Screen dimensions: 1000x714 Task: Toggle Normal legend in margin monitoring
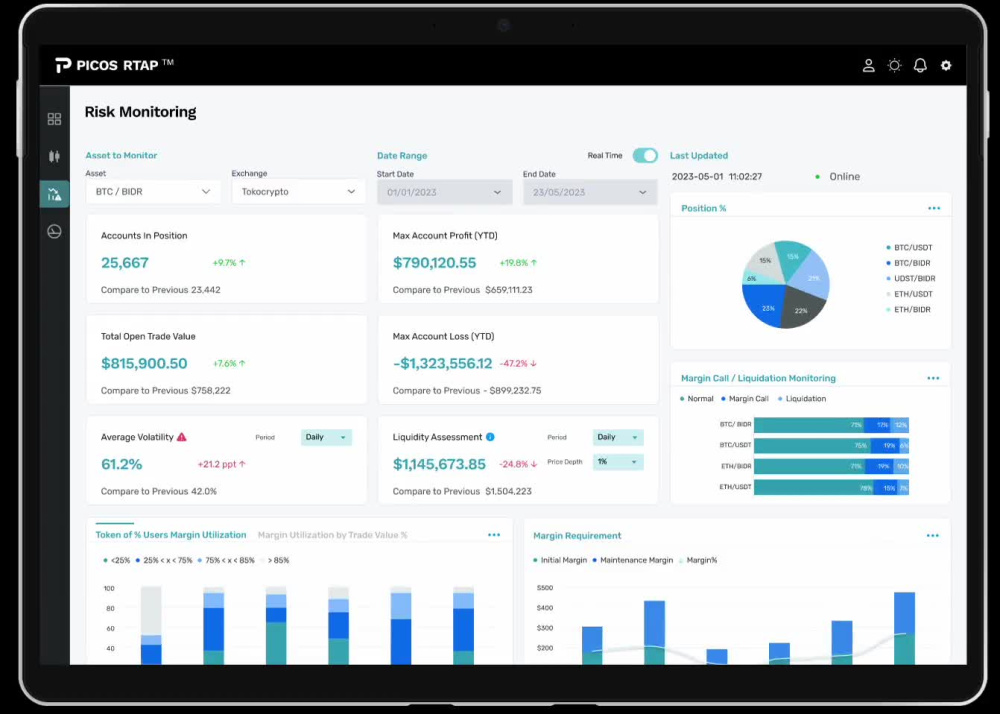pos(696,398)
